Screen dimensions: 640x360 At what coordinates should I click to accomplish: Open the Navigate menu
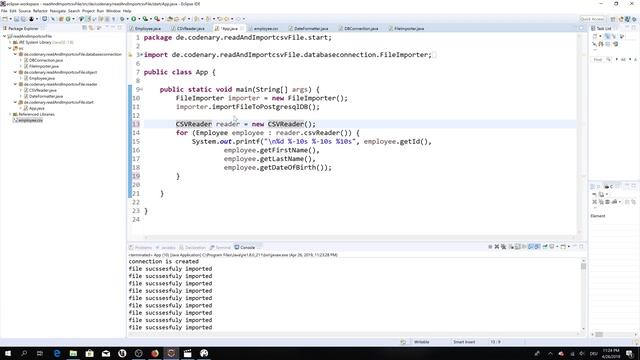point(58,11)
